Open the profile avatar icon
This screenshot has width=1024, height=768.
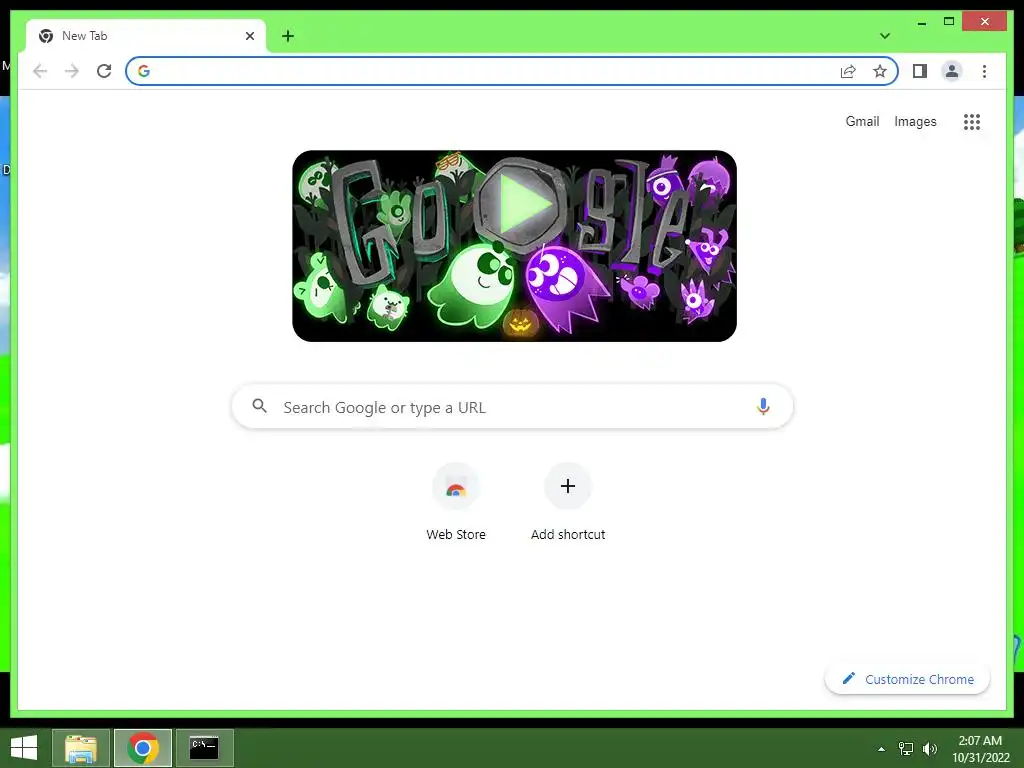point(952,71)
